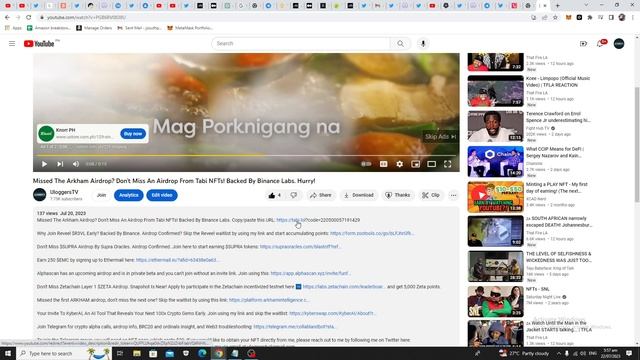Click Buy now on the Knorr ad
640x360 pixels.
point(133,133)
